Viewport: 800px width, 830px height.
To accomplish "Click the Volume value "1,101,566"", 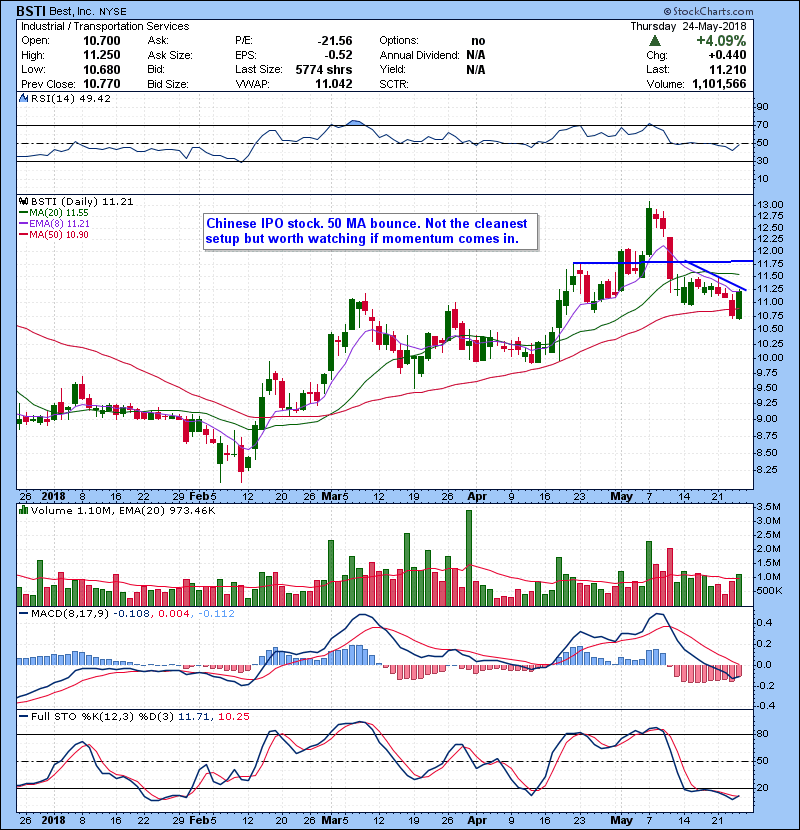I will pos(719,84).
